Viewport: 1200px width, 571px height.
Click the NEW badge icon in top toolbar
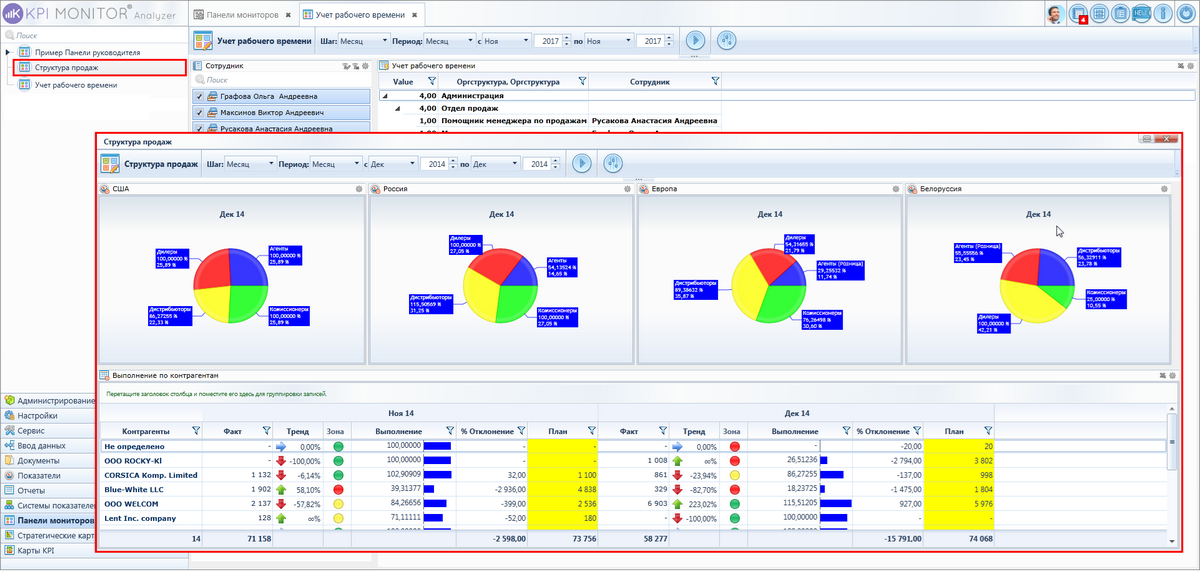point(1142,14)
